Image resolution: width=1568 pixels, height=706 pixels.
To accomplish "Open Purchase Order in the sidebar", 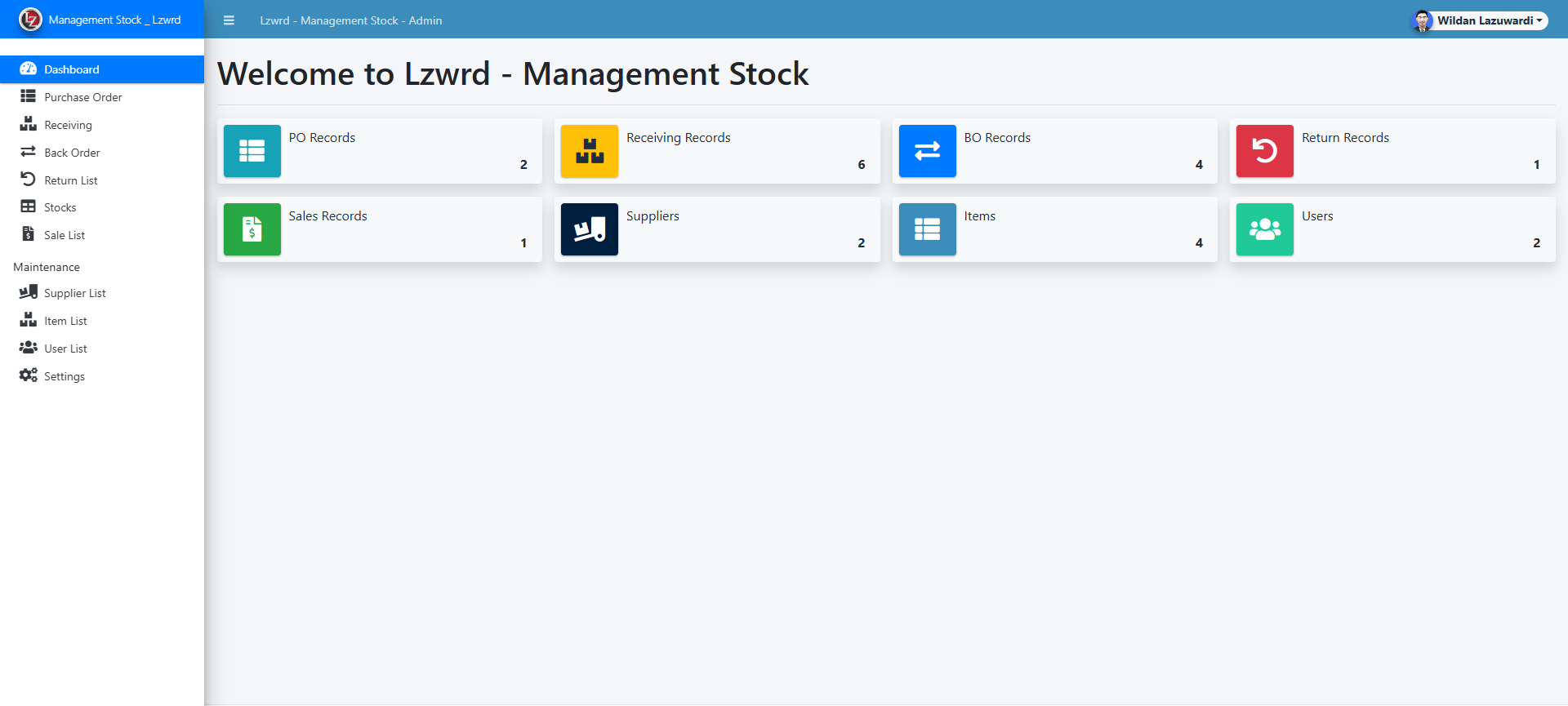I will 82,97.
